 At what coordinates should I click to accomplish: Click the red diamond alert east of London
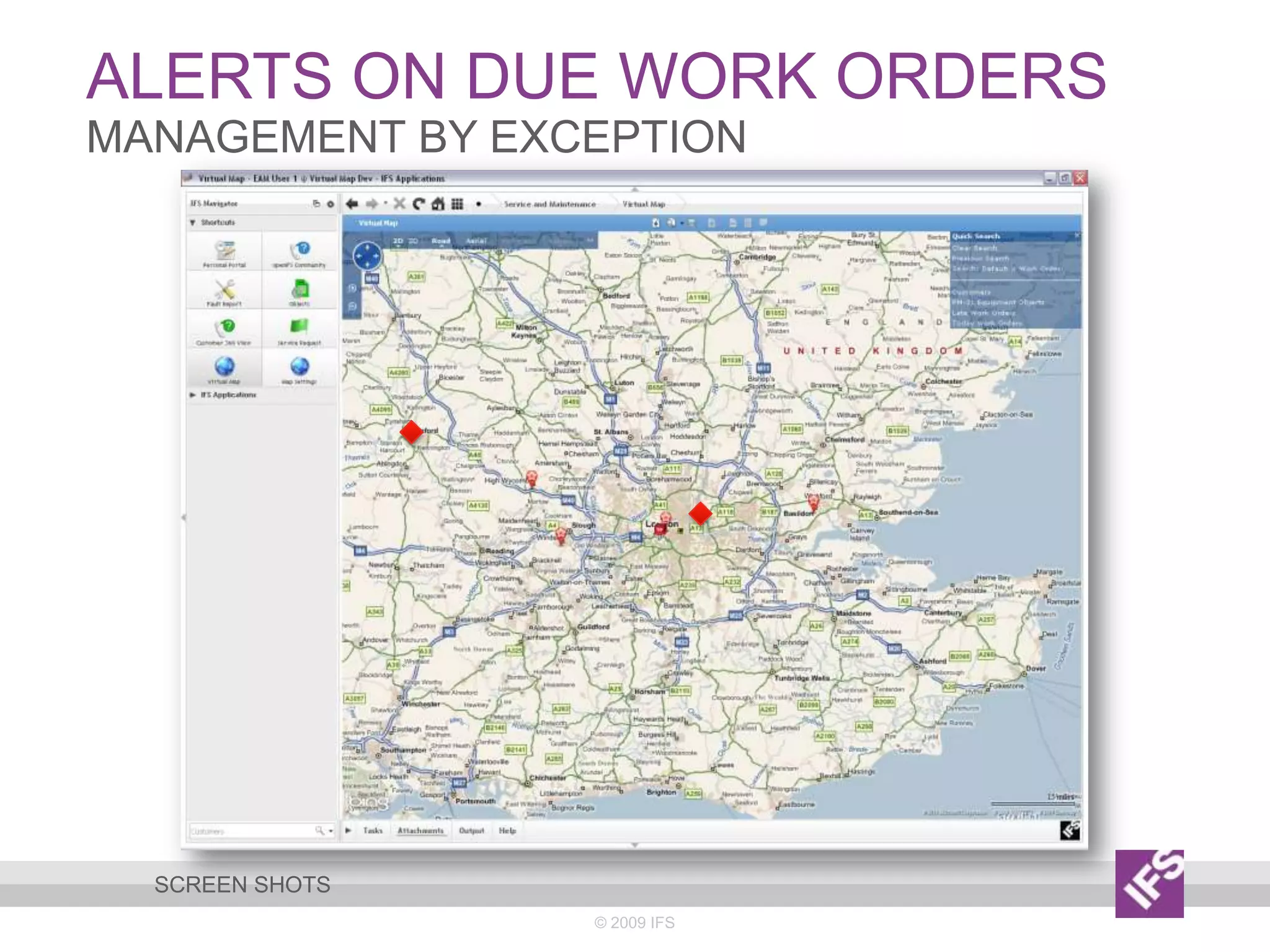click(x=700, y=513)
